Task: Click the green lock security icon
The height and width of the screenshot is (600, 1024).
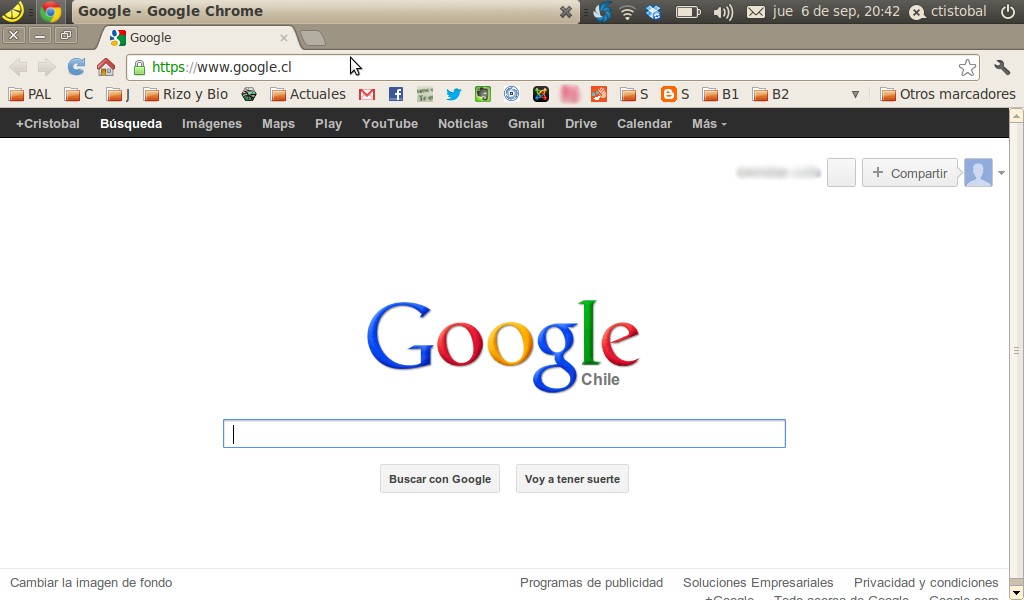Action: click(139, 67)
